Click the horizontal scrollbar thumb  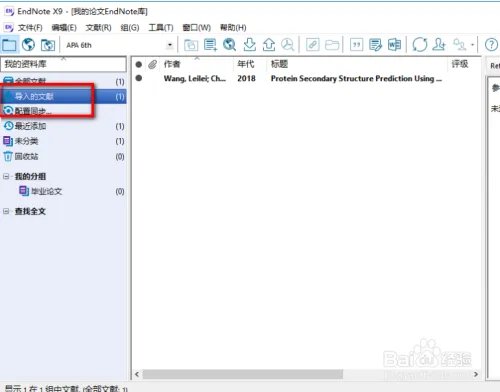click(x=243, y=374)
